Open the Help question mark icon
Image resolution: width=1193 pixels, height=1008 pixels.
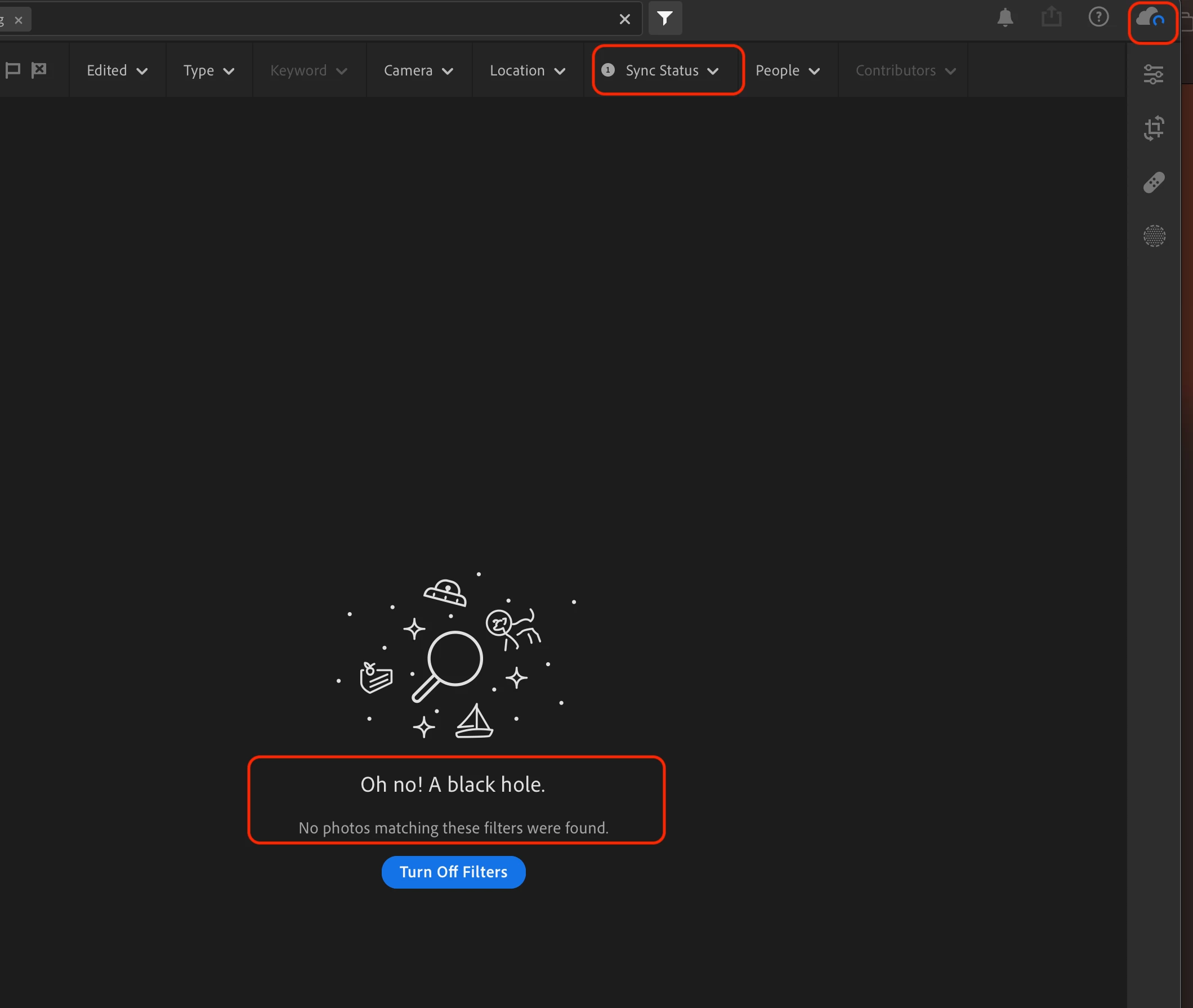coord(1098,17)
